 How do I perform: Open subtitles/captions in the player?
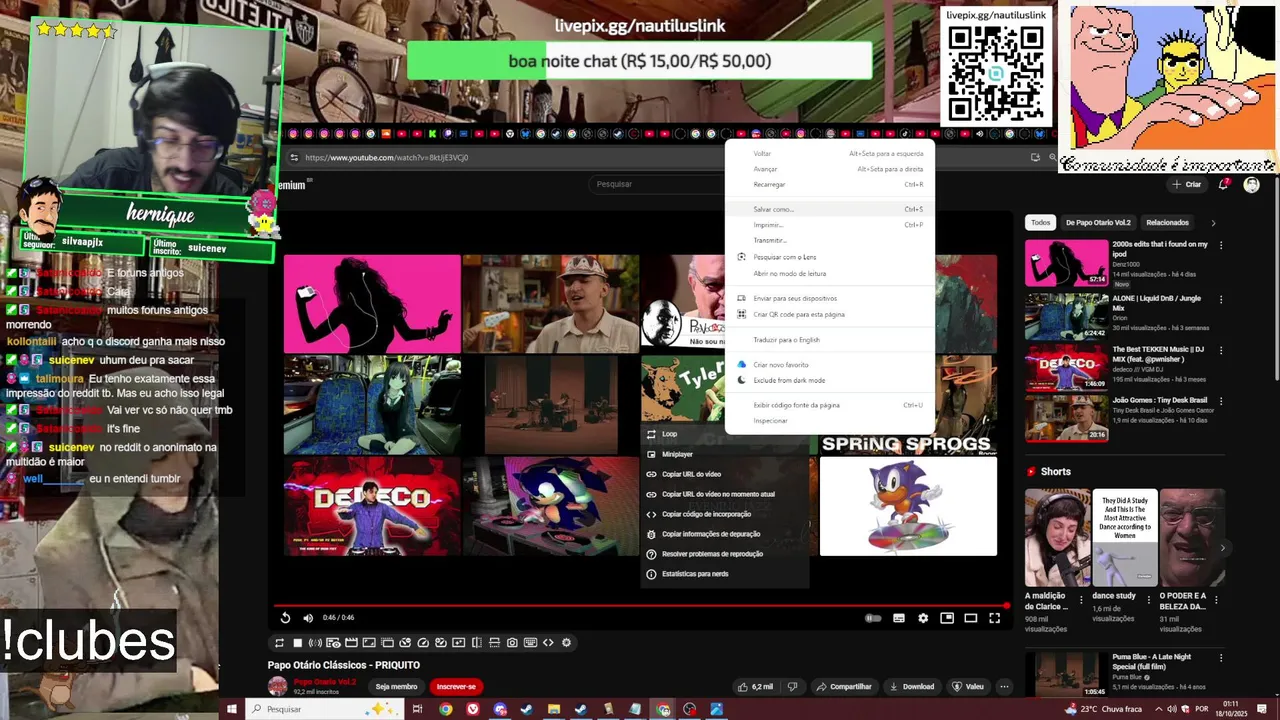[x=899, y=618]
